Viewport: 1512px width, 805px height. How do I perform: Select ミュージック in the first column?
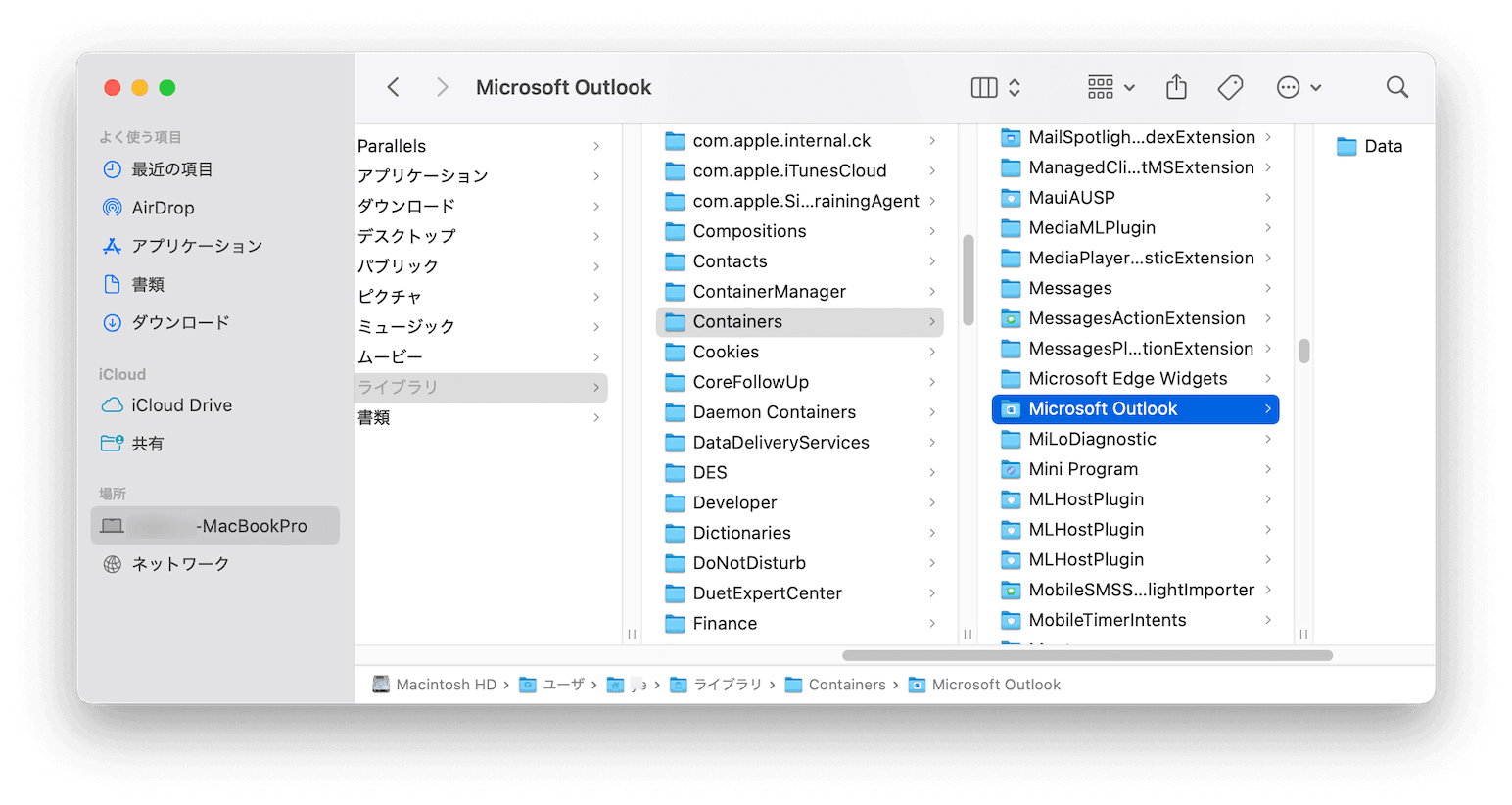[481, 327]
